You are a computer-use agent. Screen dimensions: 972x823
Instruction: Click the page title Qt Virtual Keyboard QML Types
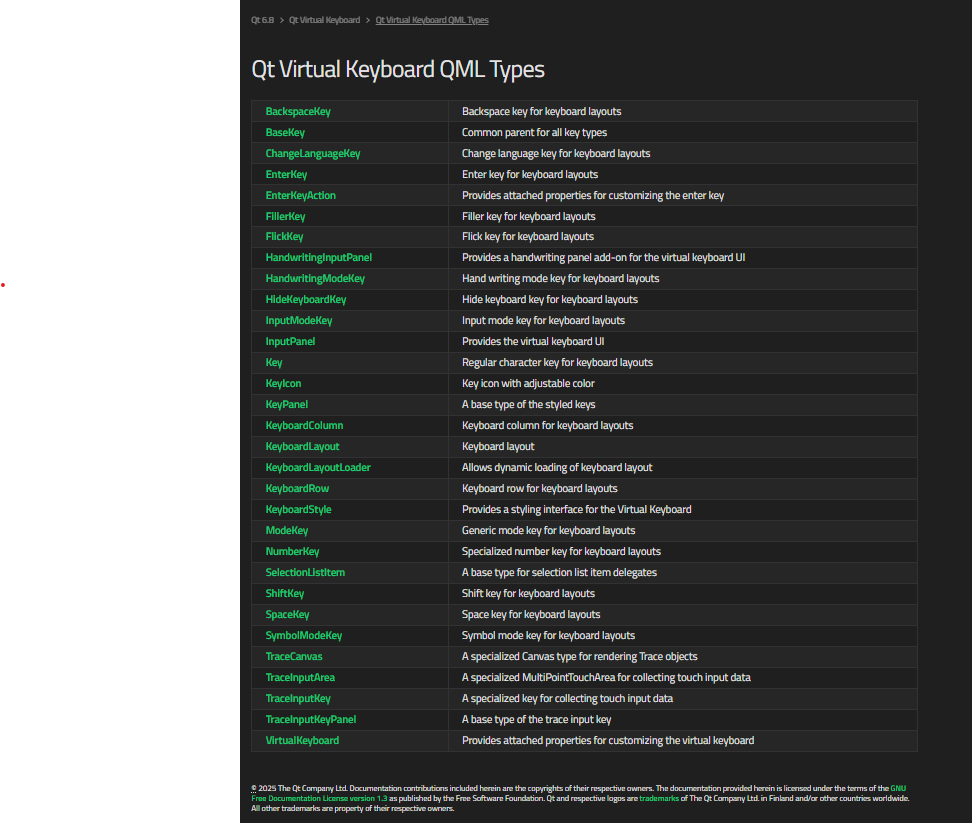click(x=398, y=69)
